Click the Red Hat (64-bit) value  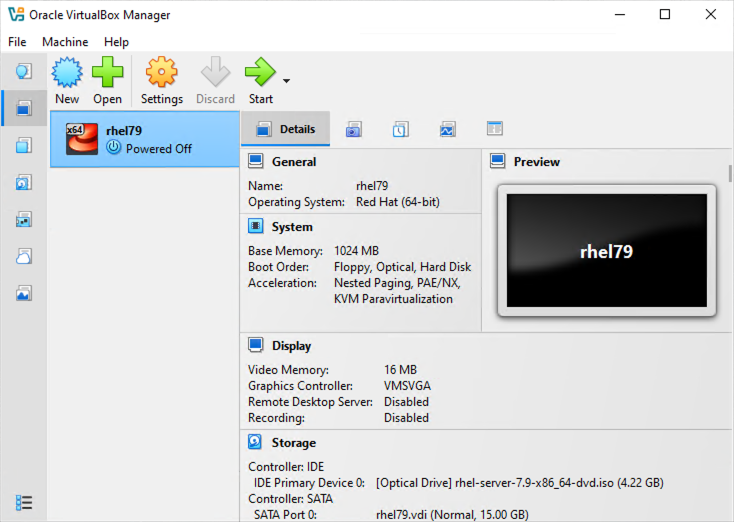[398, 202]
